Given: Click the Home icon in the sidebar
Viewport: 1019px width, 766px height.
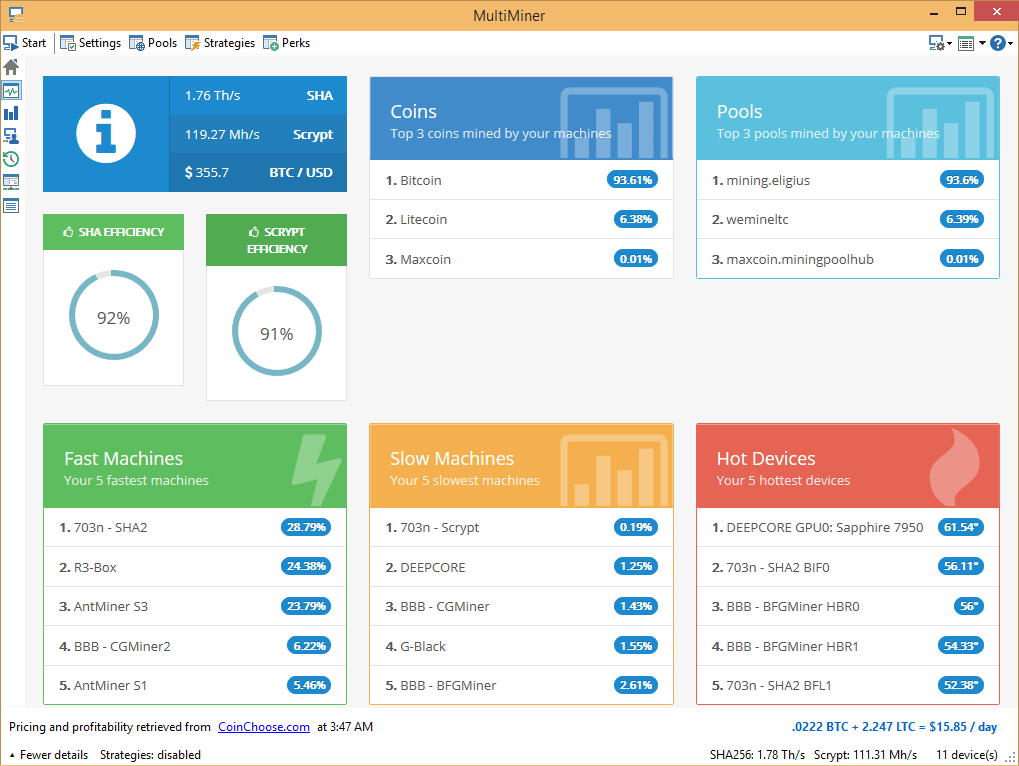Looking at the screenshot, I should point(11,67).
